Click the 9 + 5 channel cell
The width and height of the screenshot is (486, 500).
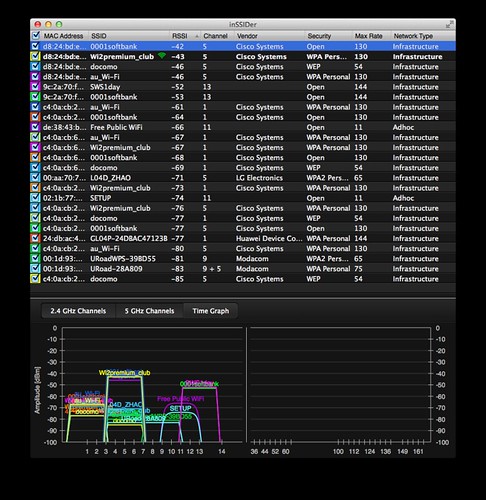(x=212, y=269)
